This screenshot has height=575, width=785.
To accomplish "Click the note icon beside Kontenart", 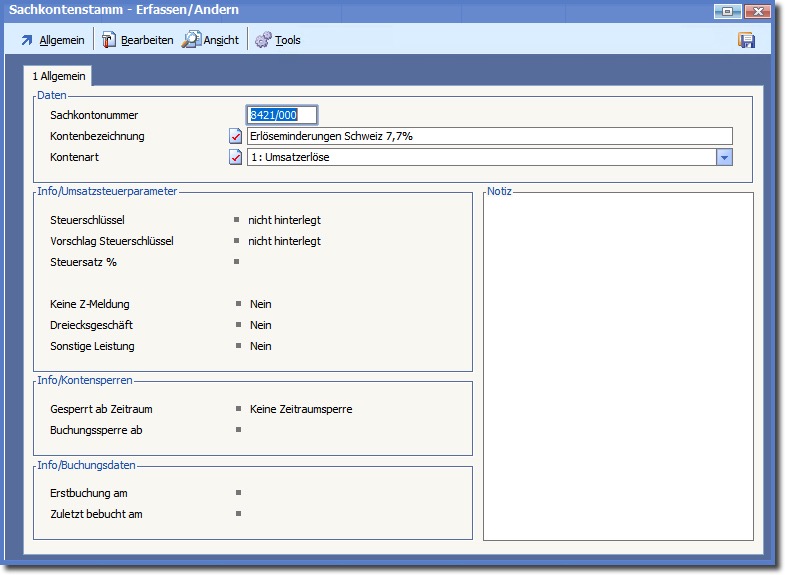I will click(x=236, y=157).
